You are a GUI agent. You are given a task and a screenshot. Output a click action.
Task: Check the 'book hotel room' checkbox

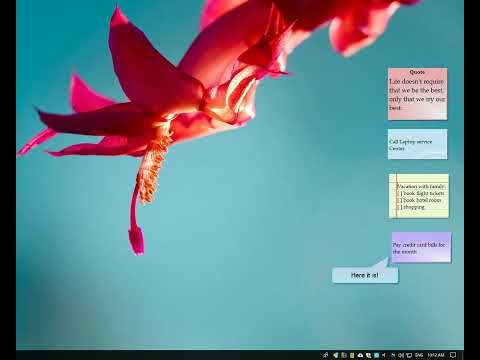399,200
